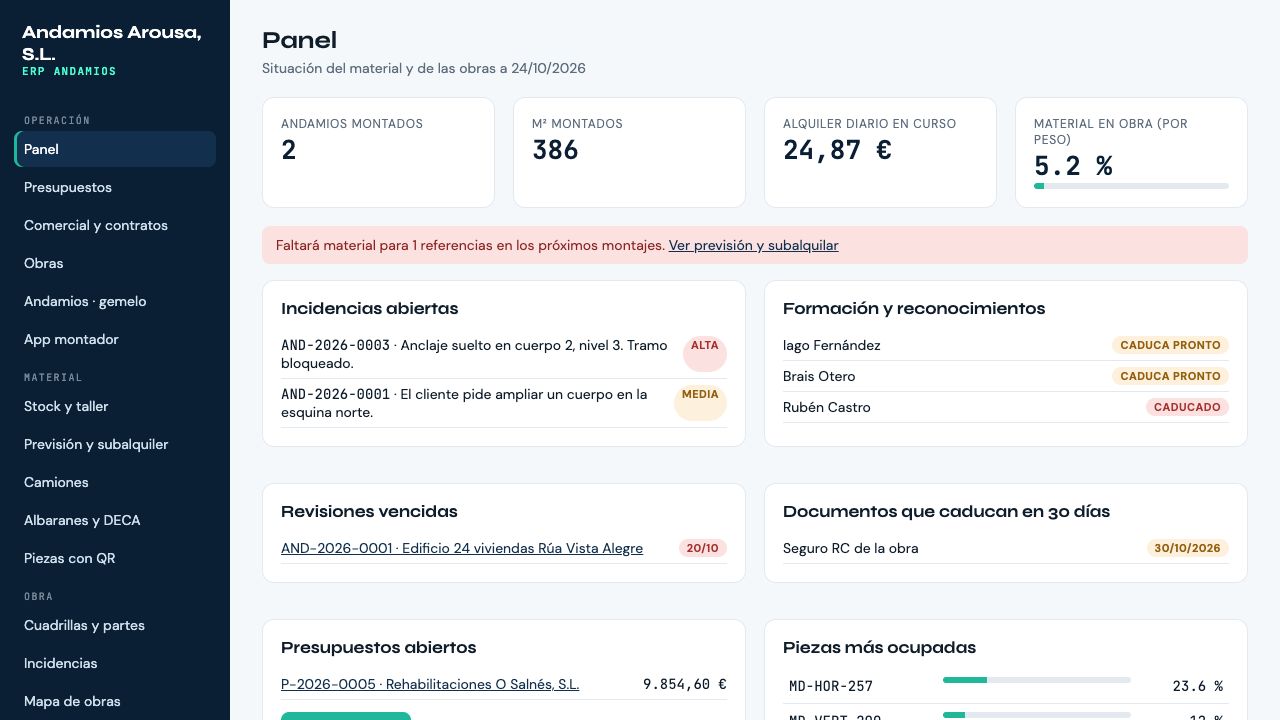Screen dimensions: 1280x720
Task: Go to Camiones in the sidebar
Action: [115, 482]
